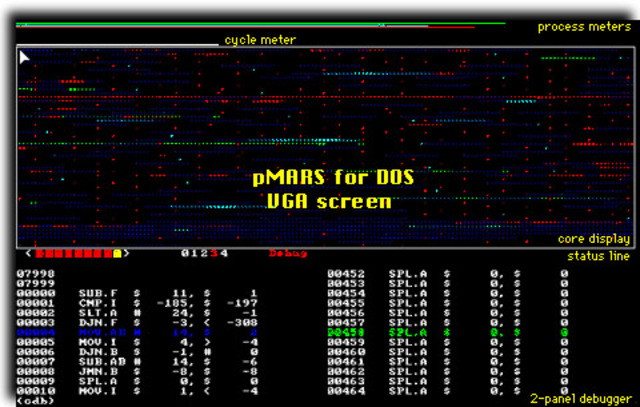The height and width of the screenshot is (407, 640).
Task: Select address row 07998
Action: 36,274
